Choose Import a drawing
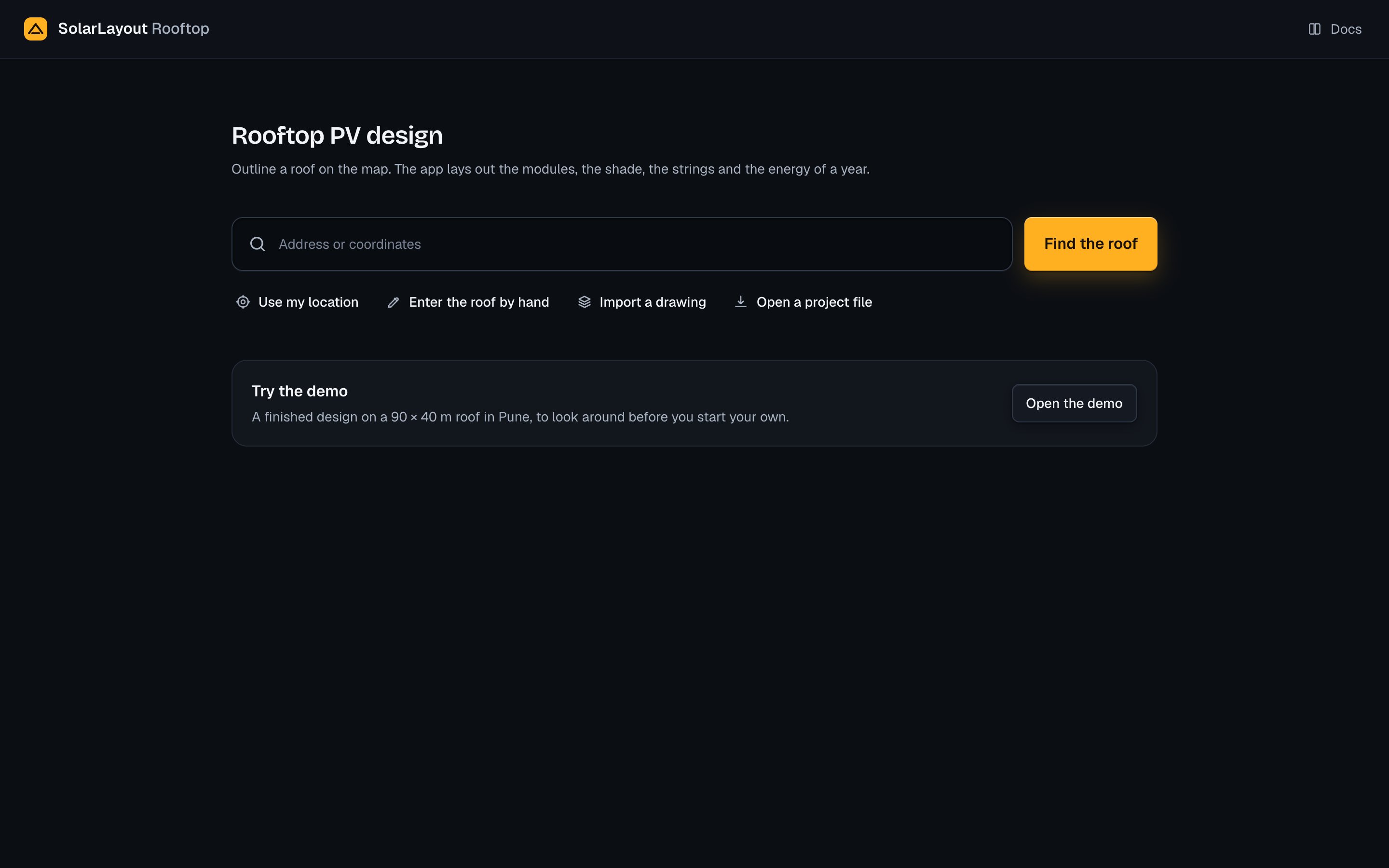The width and height of the screenshot is (1389, 868). tap(642, 302)
